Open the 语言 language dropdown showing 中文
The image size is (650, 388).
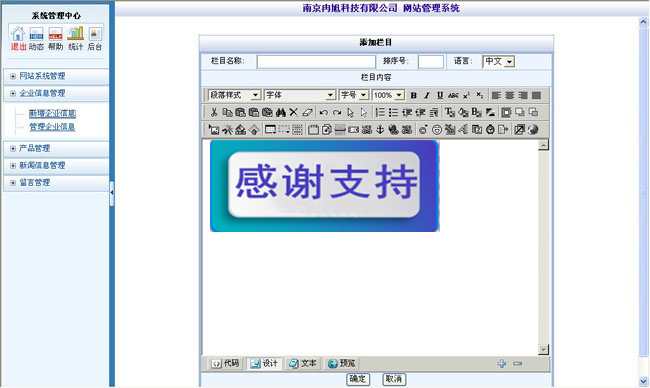499,61
